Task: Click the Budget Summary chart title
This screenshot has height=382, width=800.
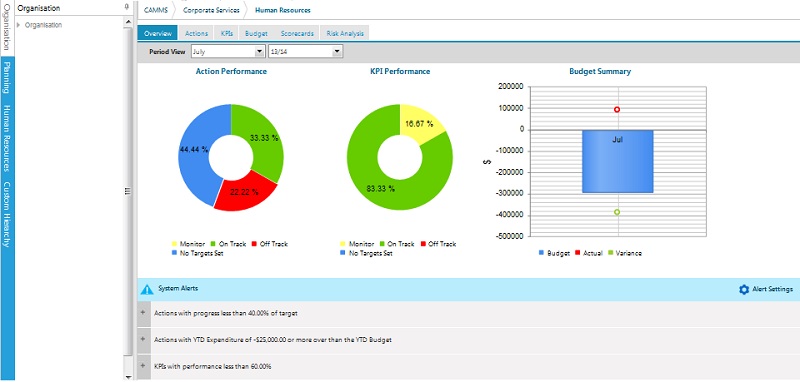Action: [x=600, y=71]
